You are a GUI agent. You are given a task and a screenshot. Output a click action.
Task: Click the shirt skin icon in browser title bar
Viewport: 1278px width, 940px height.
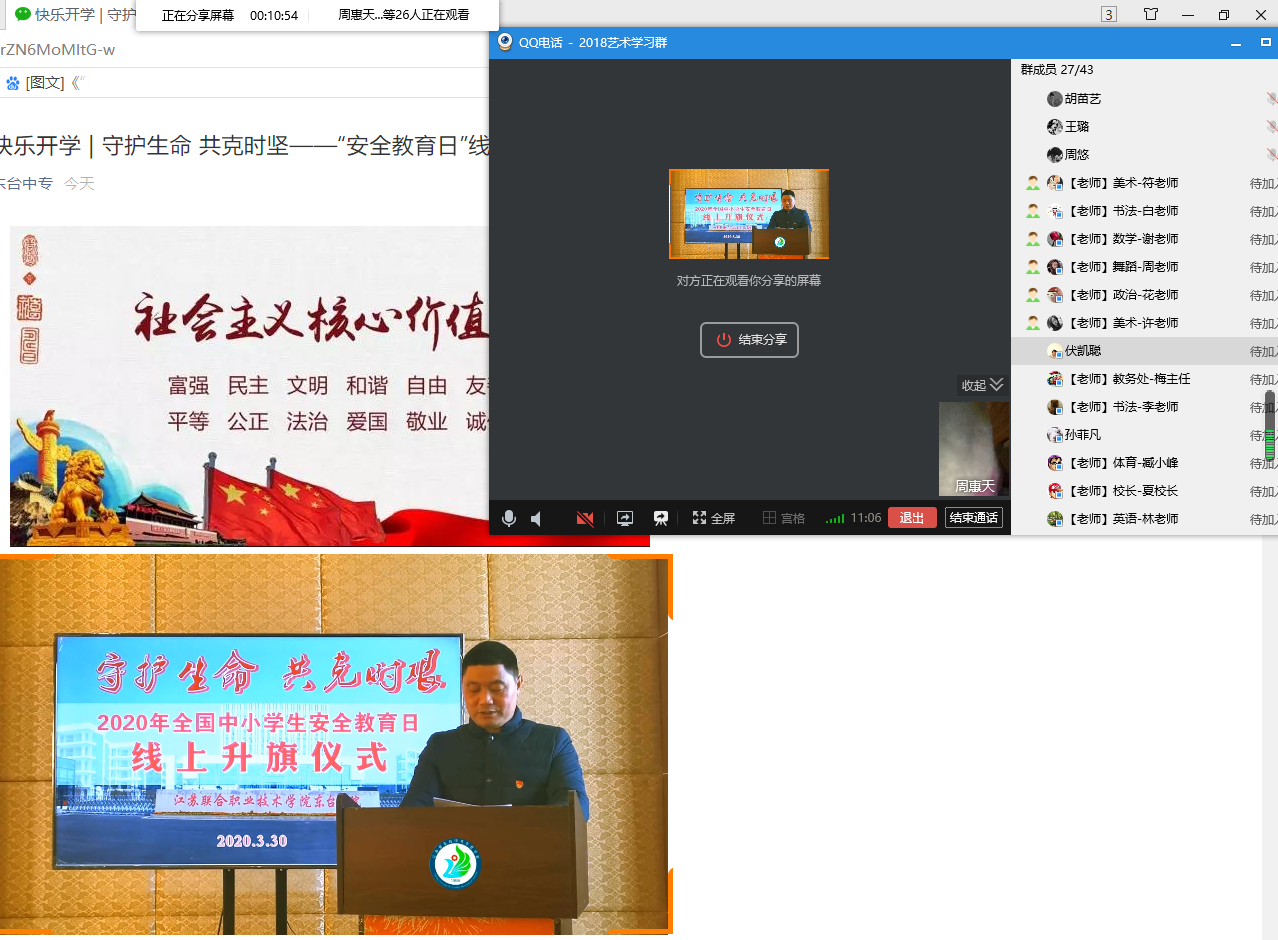(x=1151, y=14)
